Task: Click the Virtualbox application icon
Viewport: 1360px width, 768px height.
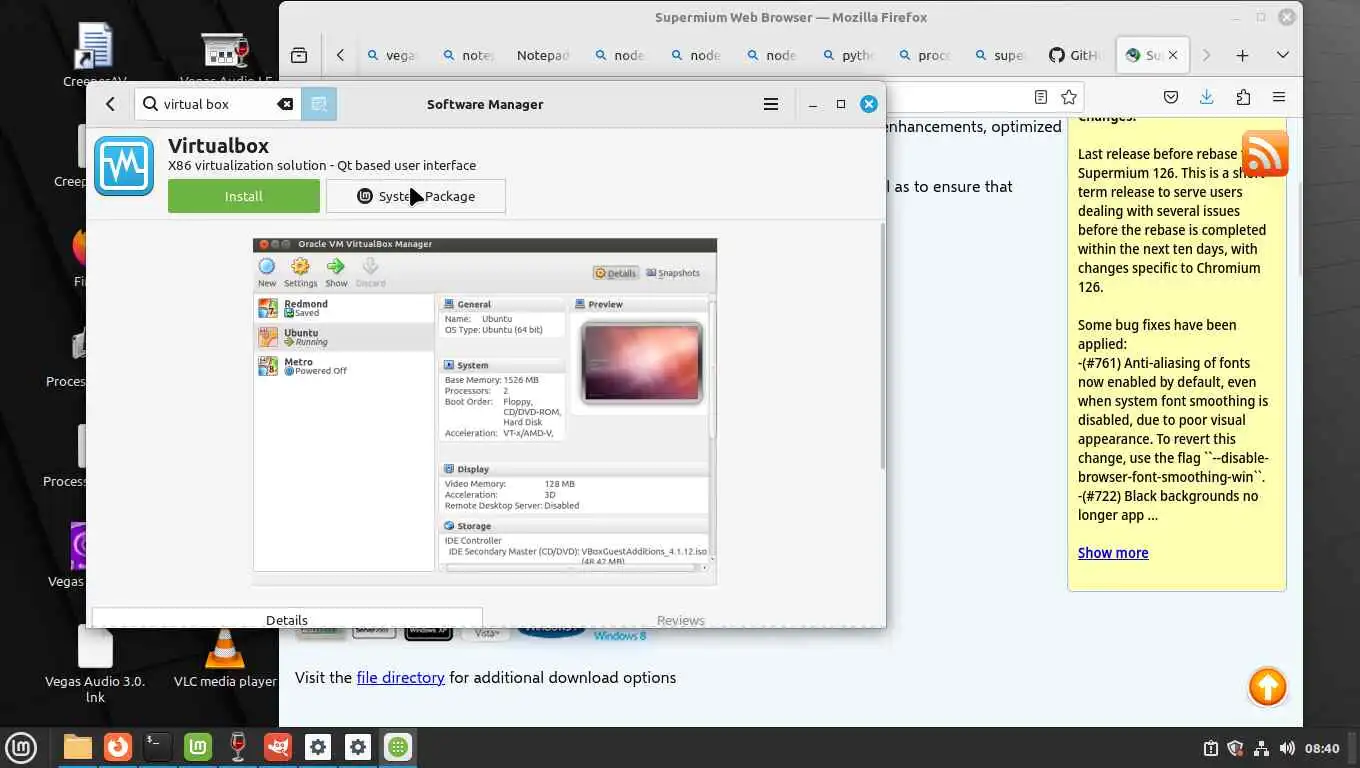Action: [x=124, y=166]
